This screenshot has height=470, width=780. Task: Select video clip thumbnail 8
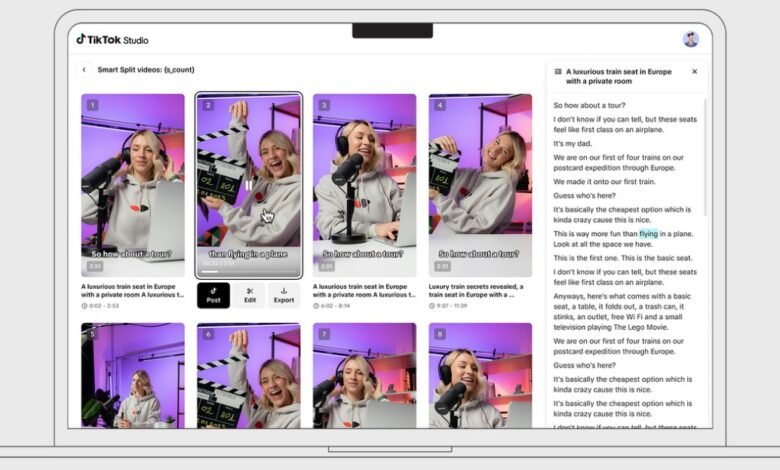point(480,376)
